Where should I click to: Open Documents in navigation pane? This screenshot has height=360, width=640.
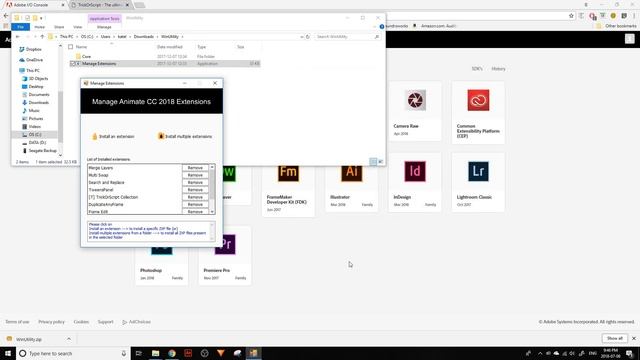39,95
